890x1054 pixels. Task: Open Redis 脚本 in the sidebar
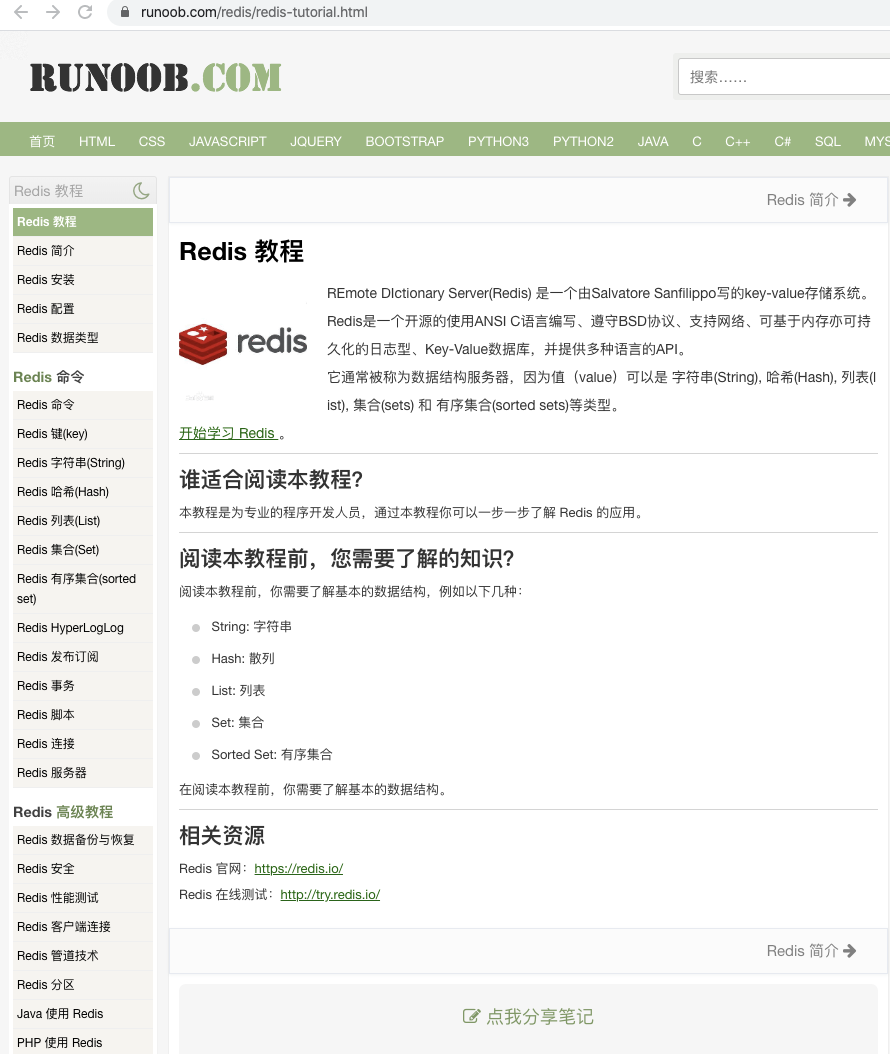83,714
